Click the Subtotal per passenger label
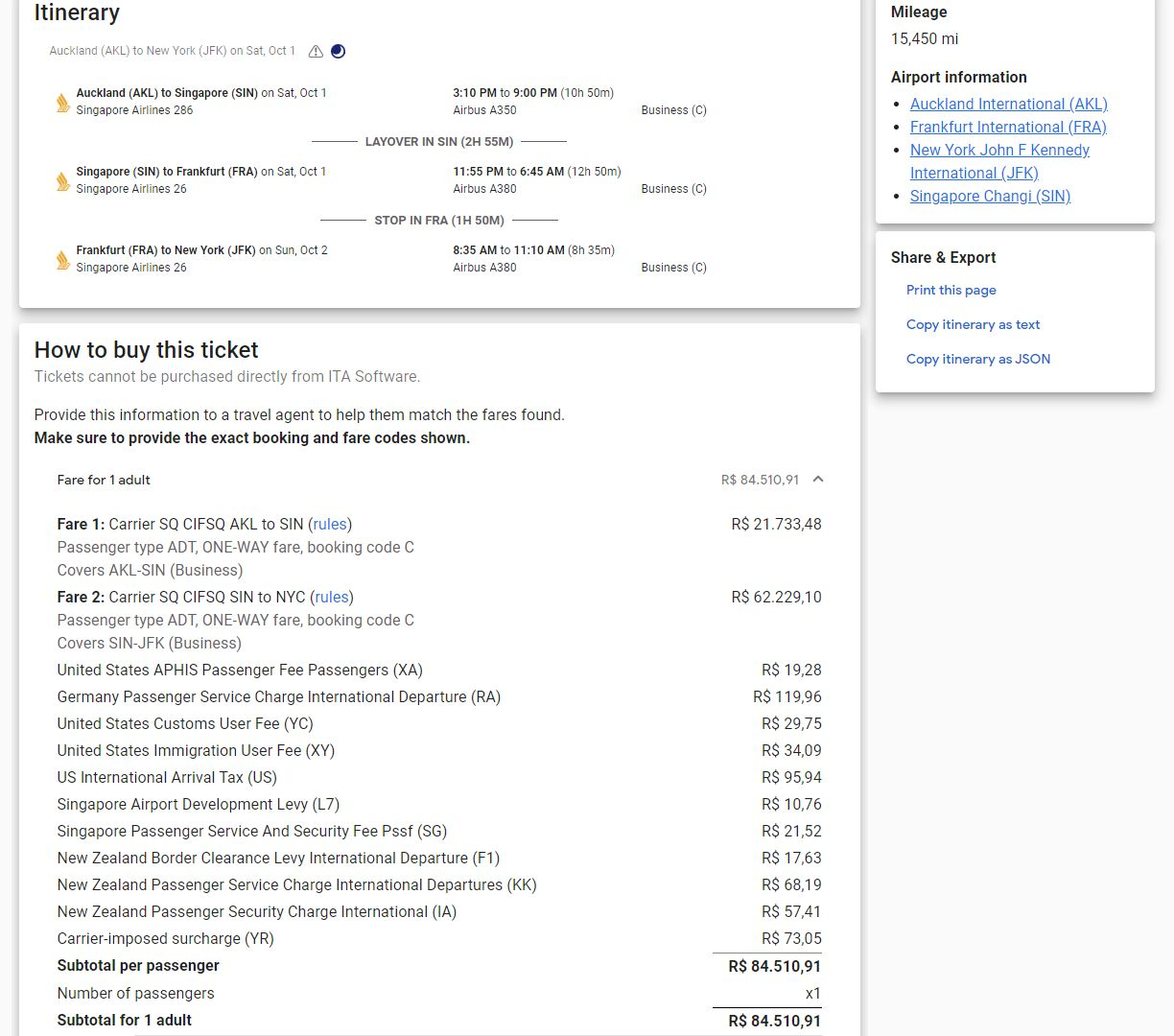Viewport: 1174px width, 1036px height. (x=138, y=965)
